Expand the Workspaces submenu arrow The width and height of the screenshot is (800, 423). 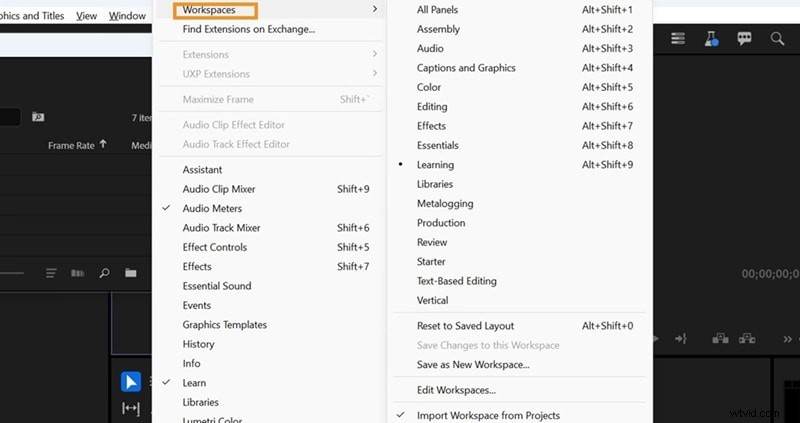pyautogui.click(x=375, y=9)
